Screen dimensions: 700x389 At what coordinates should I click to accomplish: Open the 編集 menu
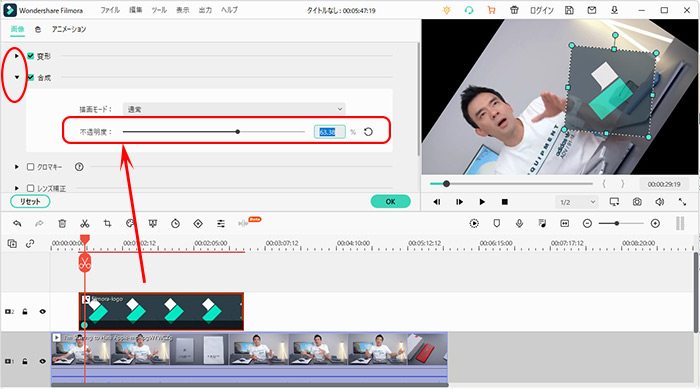[x=135, y=10]
